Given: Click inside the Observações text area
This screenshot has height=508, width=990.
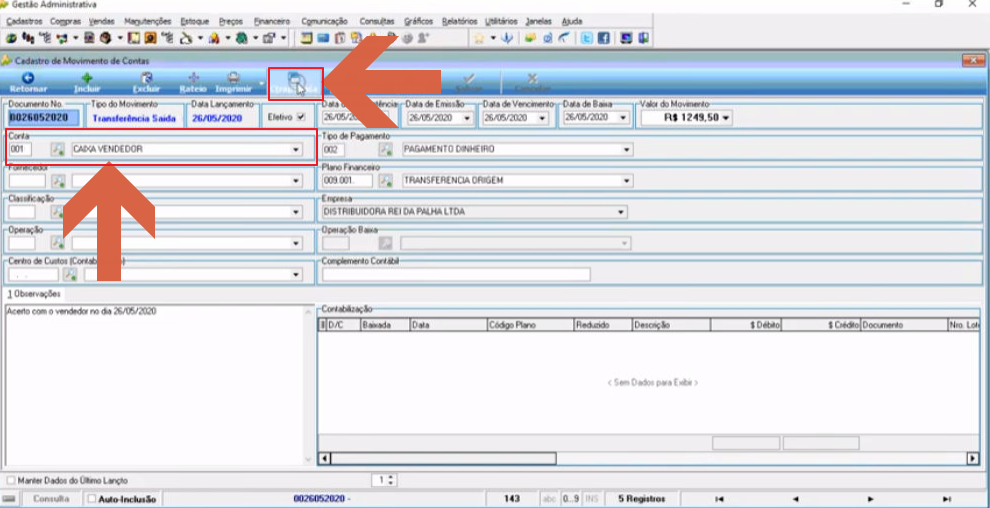Looking at the screenshot, I should 157,385.
